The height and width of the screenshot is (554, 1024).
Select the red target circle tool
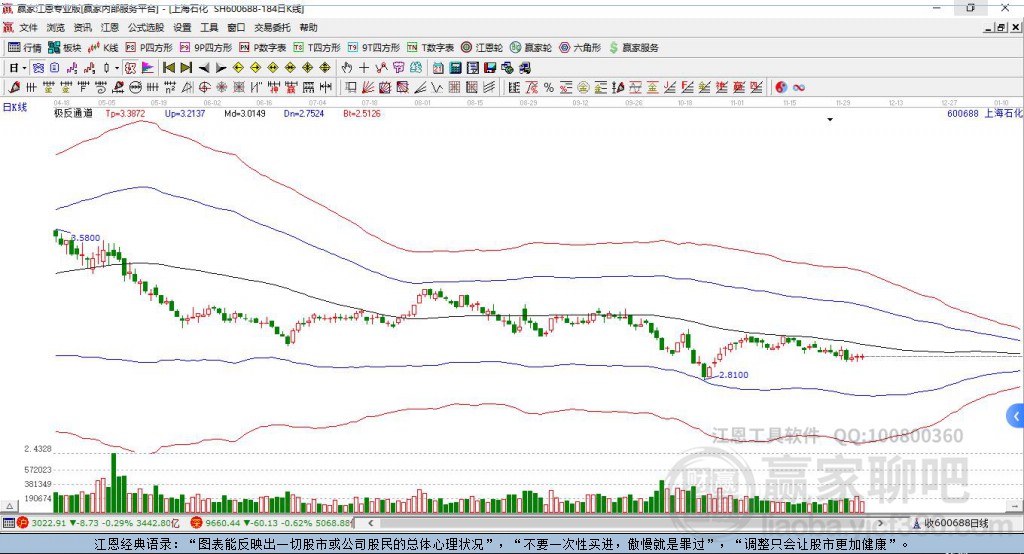click(204, 88)
